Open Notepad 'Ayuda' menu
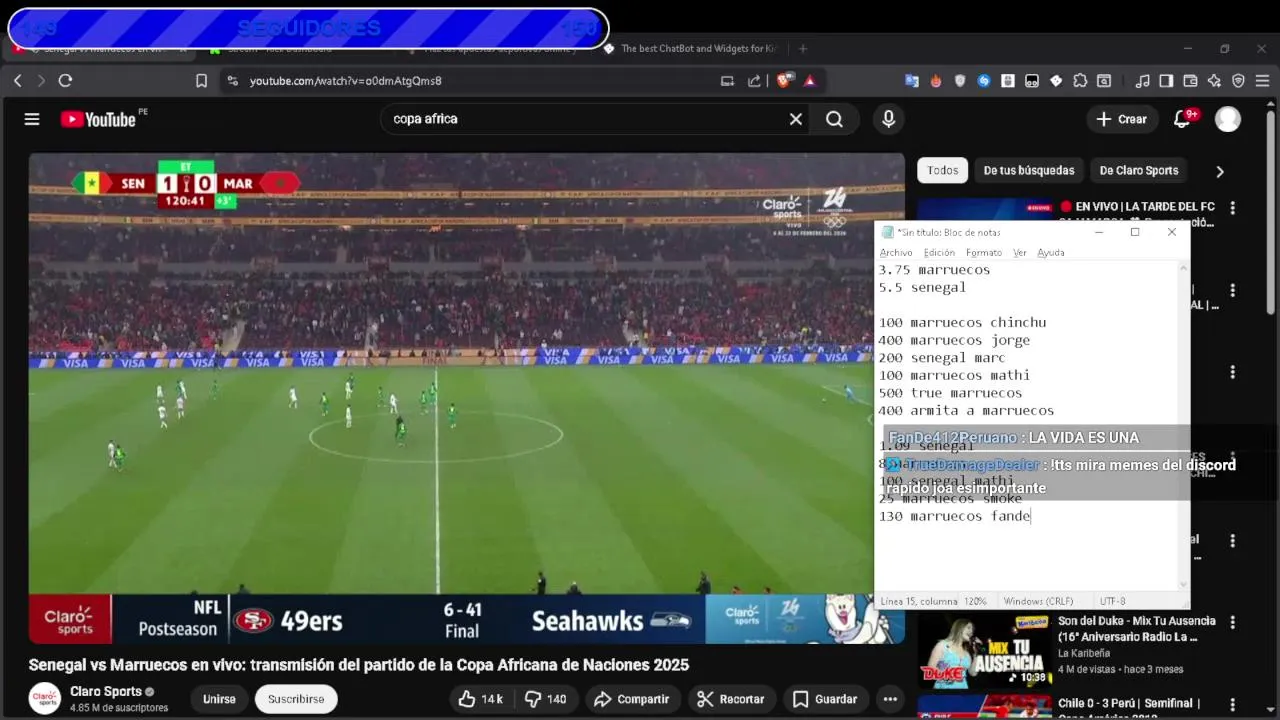The image size is (1280, 720). [x=1051, y=253]
